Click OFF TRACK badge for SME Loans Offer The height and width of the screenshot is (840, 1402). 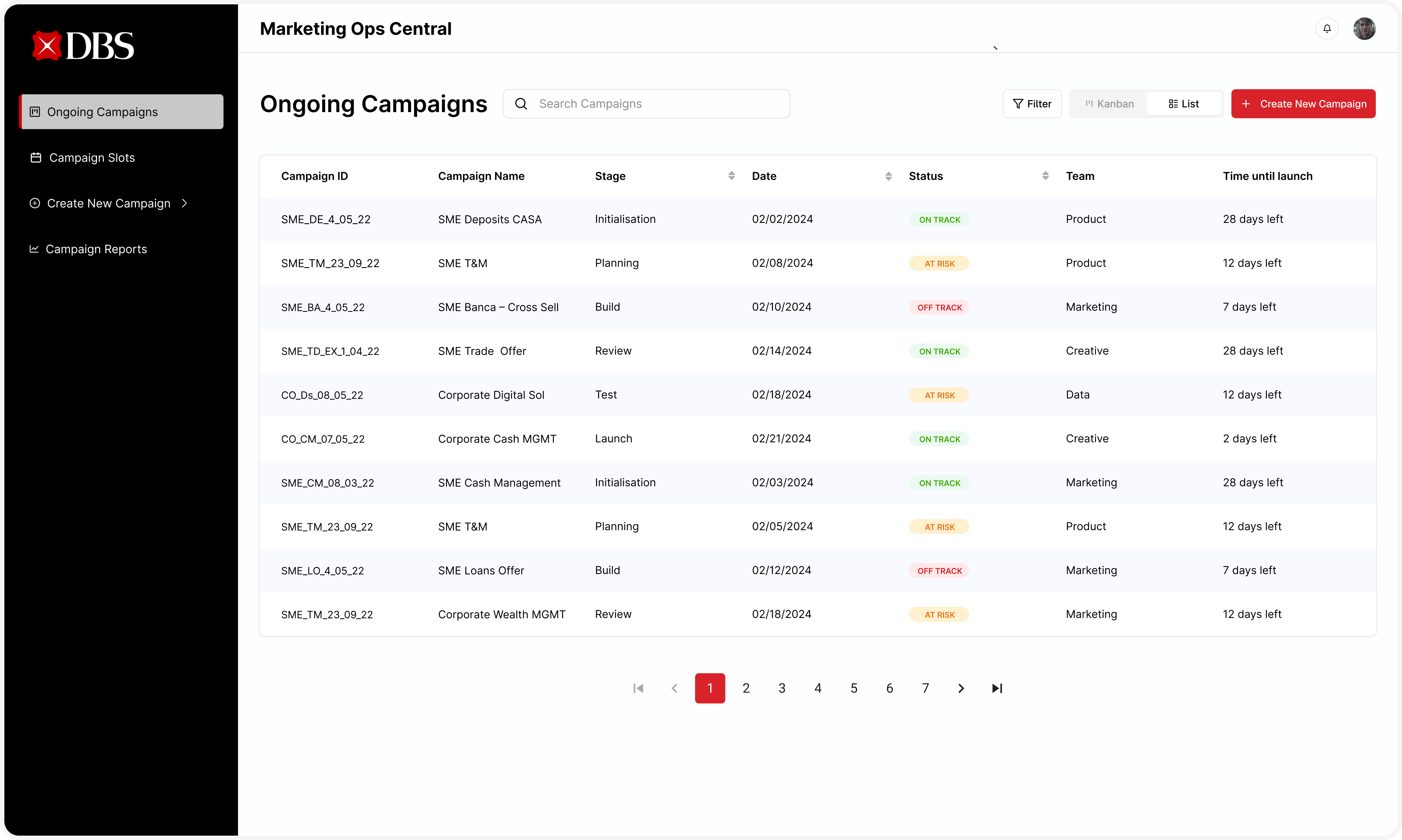click(939, 571)
